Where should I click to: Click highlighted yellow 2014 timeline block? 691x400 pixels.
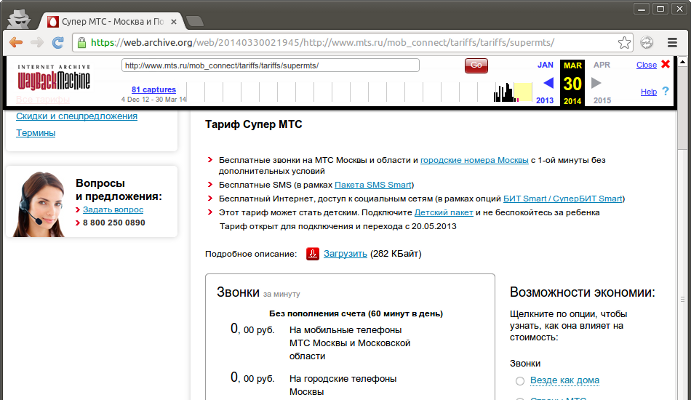(x=523, y=93)
